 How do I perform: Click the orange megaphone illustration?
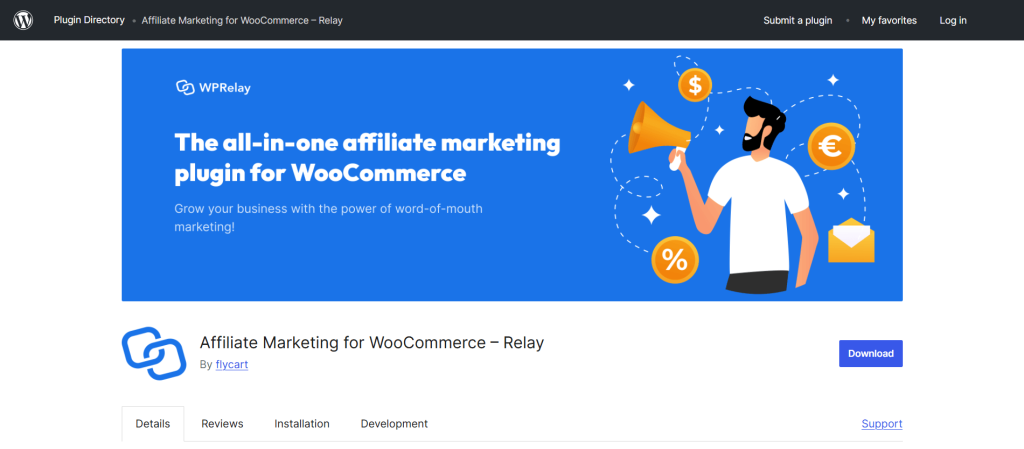[x=658, y=129]
